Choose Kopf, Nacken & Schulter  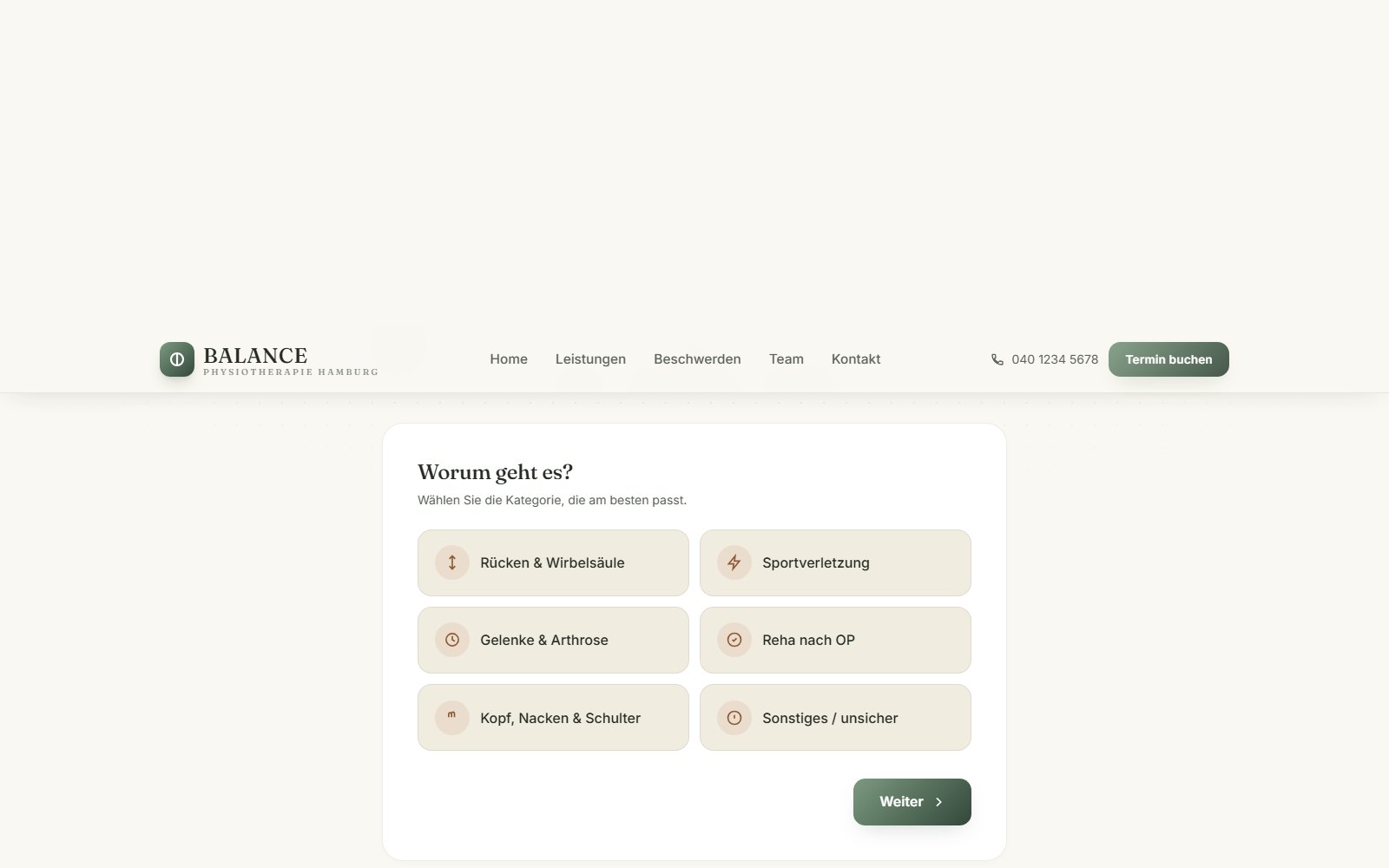553,718
